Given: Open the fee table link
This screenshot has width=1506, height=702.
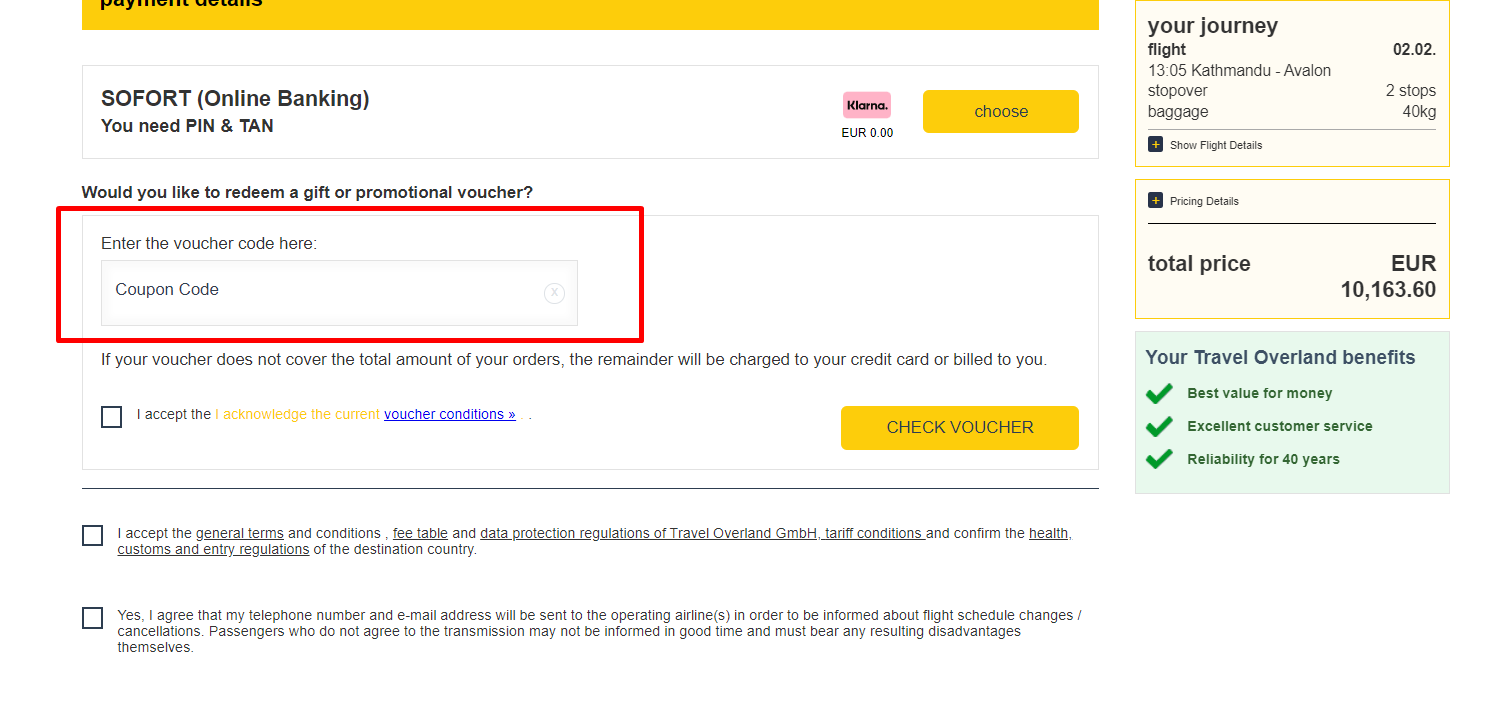Looking at the screenshot, I should [420, 533].
